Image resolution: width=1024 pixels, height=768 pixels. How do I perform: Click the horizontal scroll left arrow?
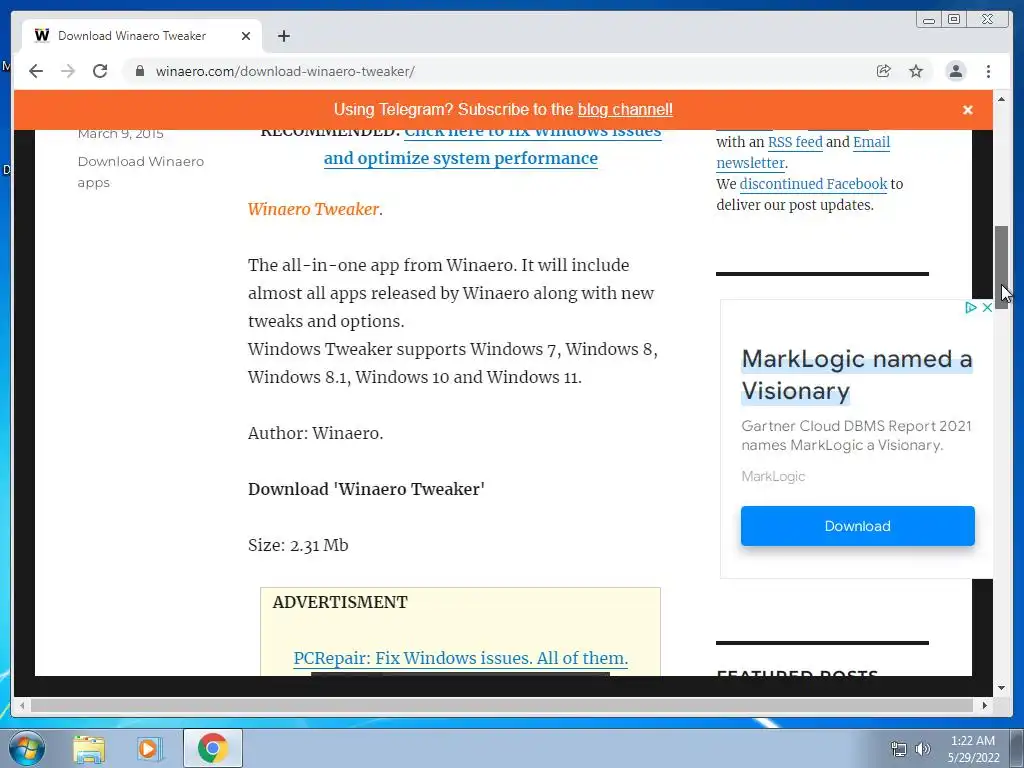[x=22, y=705]
